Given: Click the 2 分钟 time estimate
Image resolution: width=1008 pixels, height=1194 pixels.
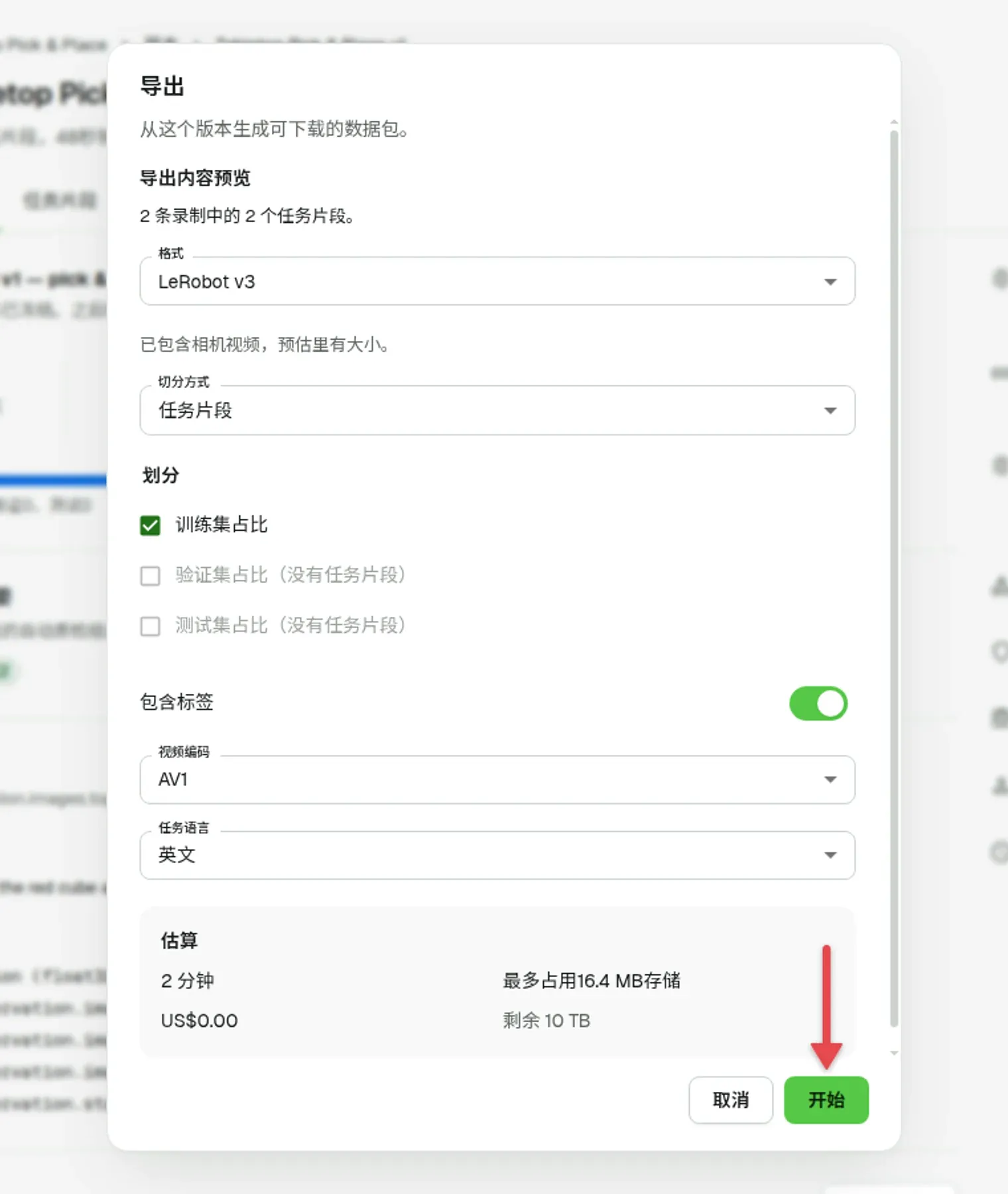Looking at the screenshot, I should [x=187, y=980].
